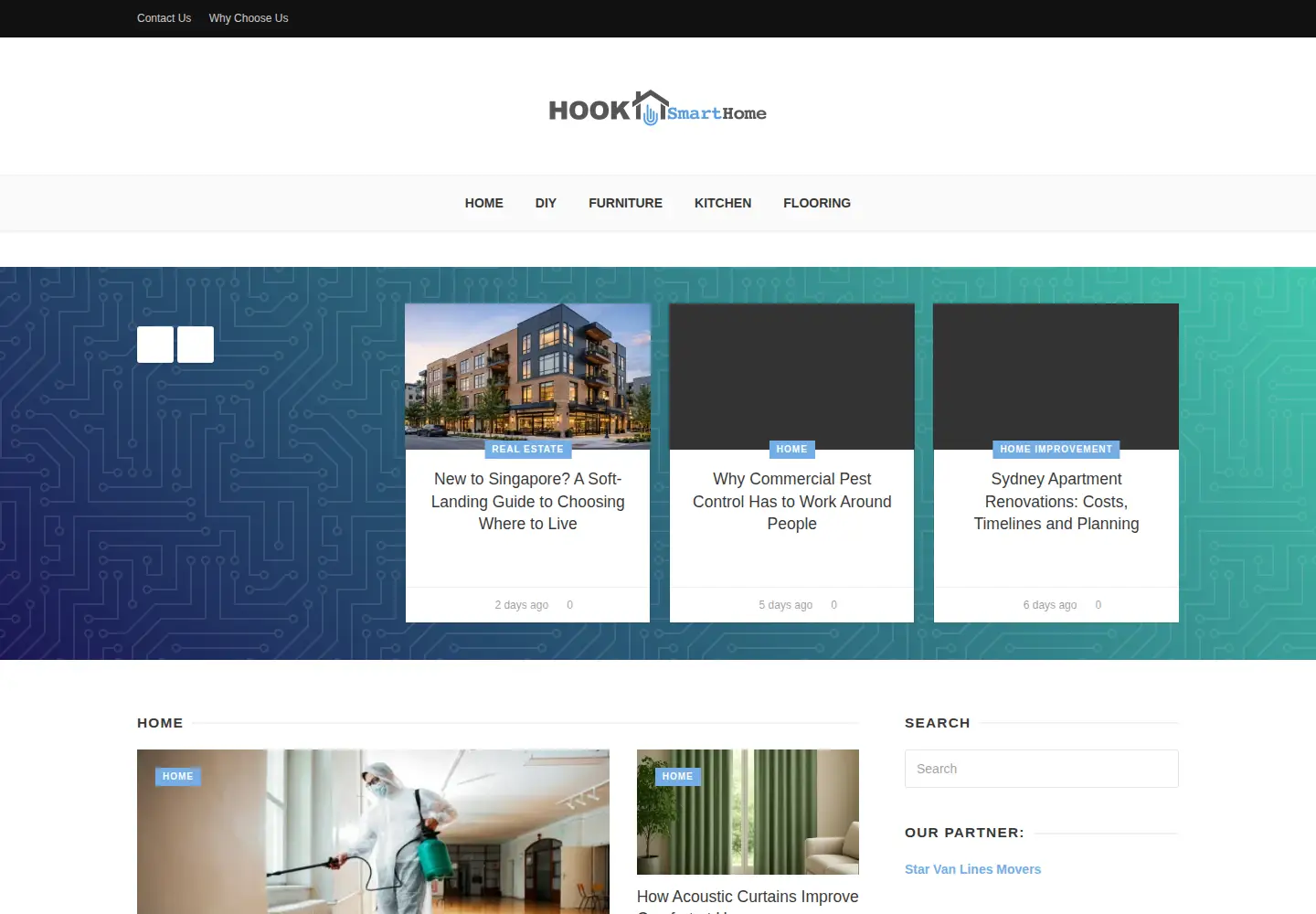1316x914 pixels.
Task: Open dark image placeholder of Pest Control card
Action: click(791, 376)
